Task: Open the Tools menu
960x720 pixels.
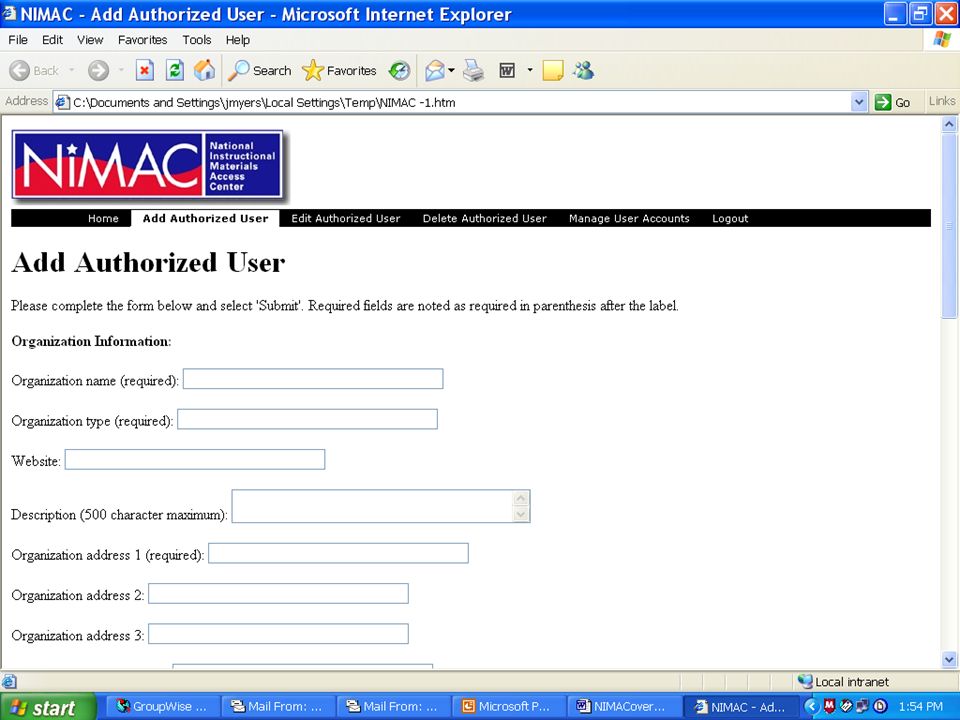Action: [197, 40]
